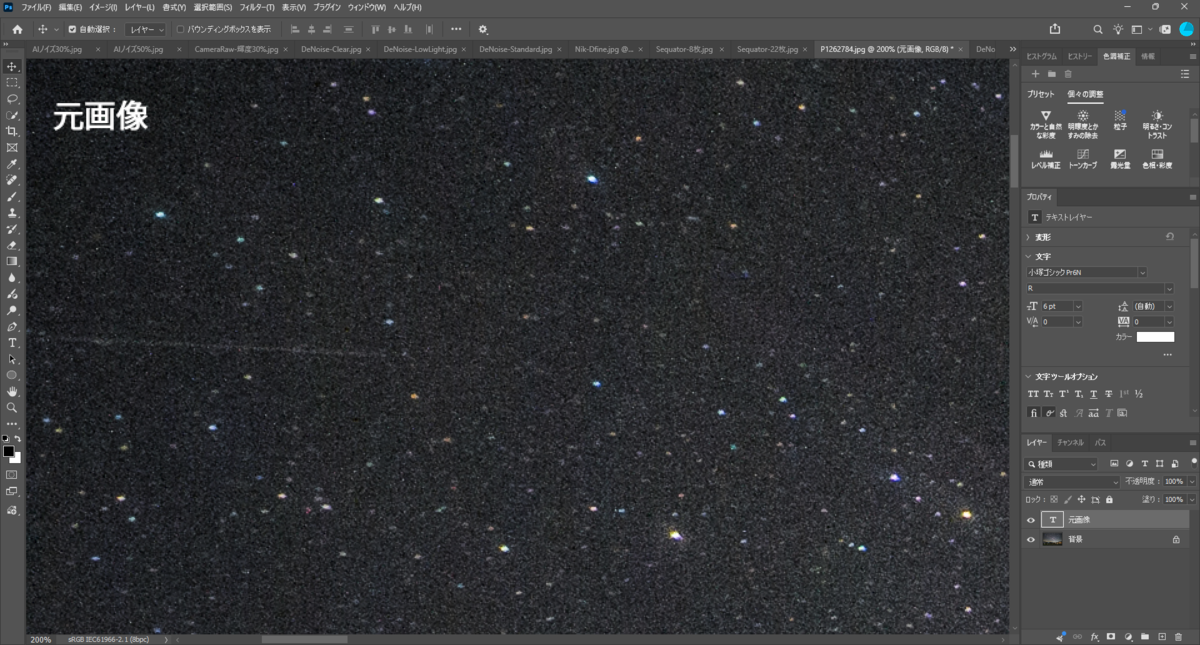Open the ファイル(F) menu
Screen dimensions: 1200x645
36,7
